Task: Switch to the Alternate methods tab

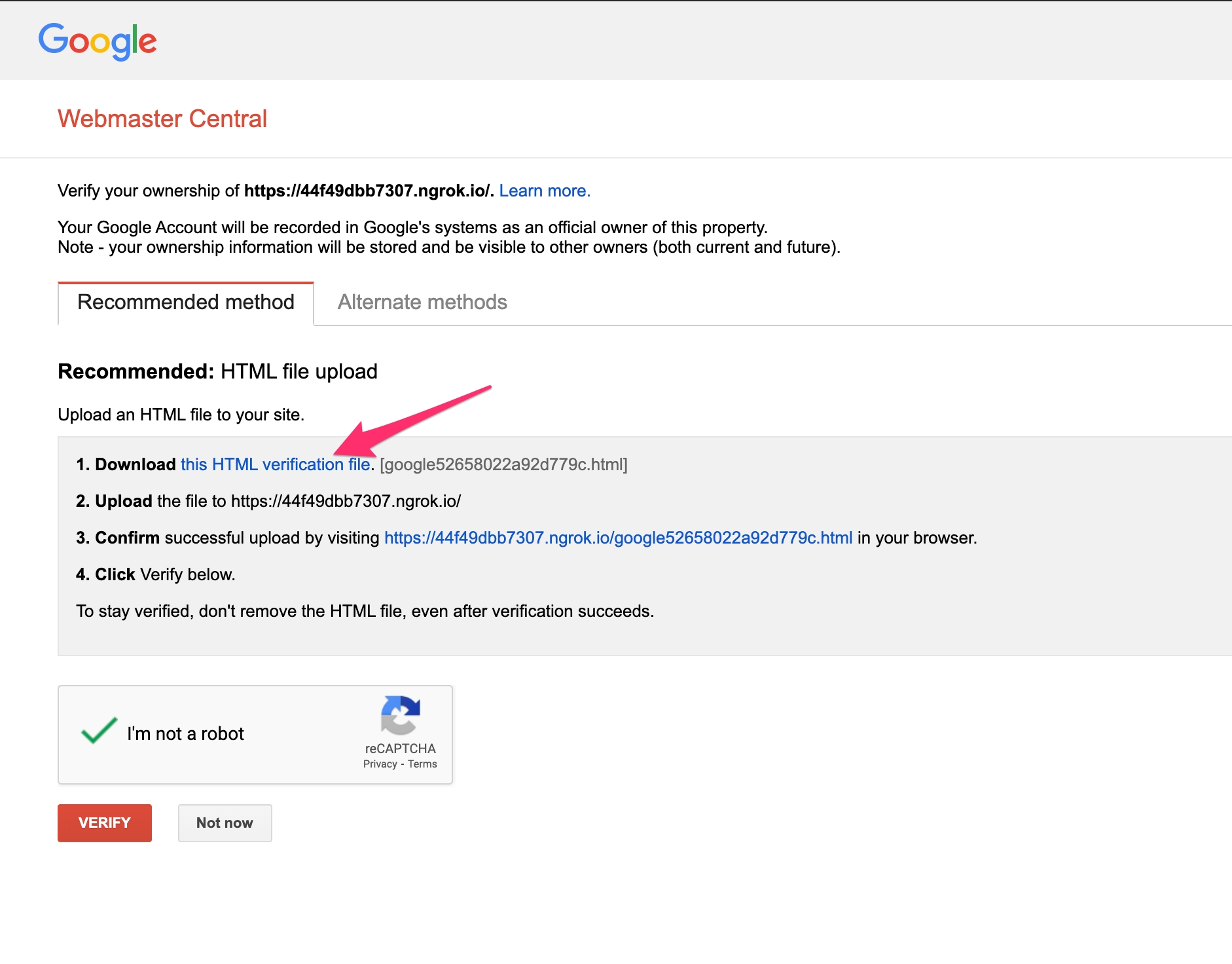Action: pos(422,302)
